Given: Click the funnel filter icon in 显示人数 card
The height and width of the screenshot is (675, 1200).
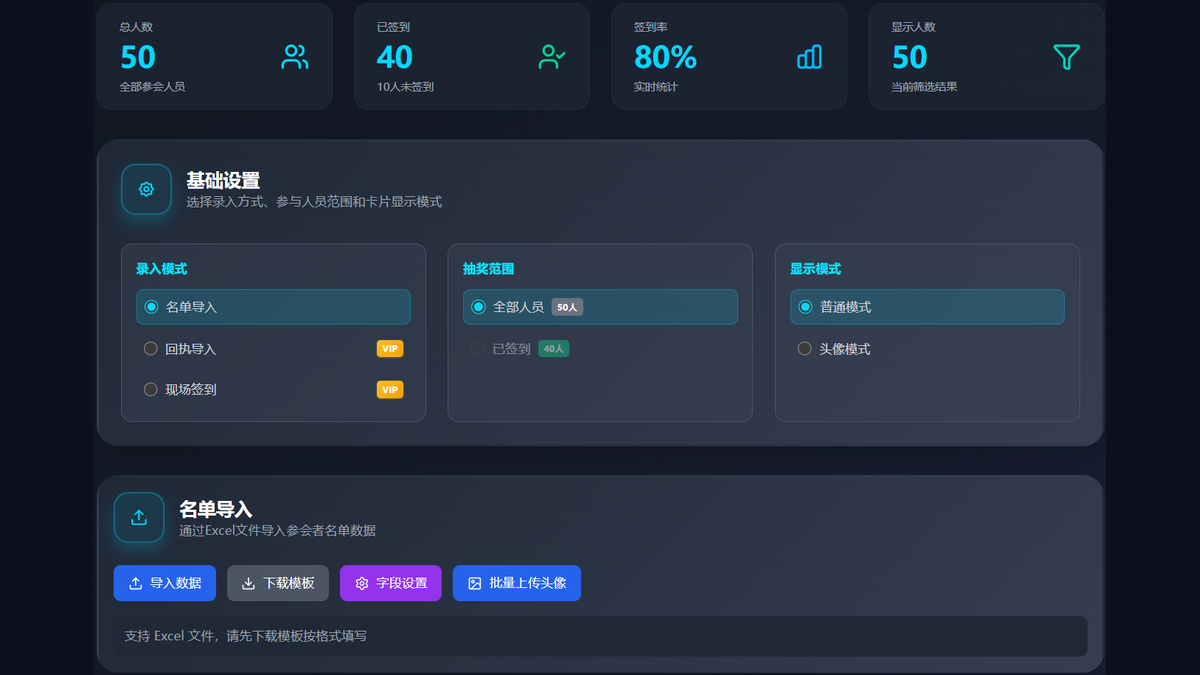Looking at the screenshot, I should pyautogui.click(x=1067, y=57).
